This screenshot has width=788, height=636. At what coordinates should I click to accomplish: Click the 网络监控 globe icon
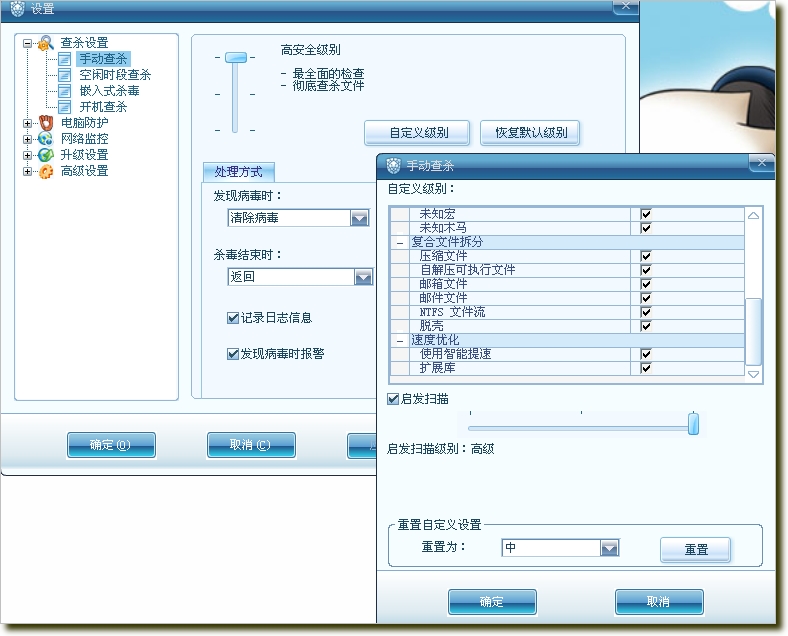[x=46, y=139]
